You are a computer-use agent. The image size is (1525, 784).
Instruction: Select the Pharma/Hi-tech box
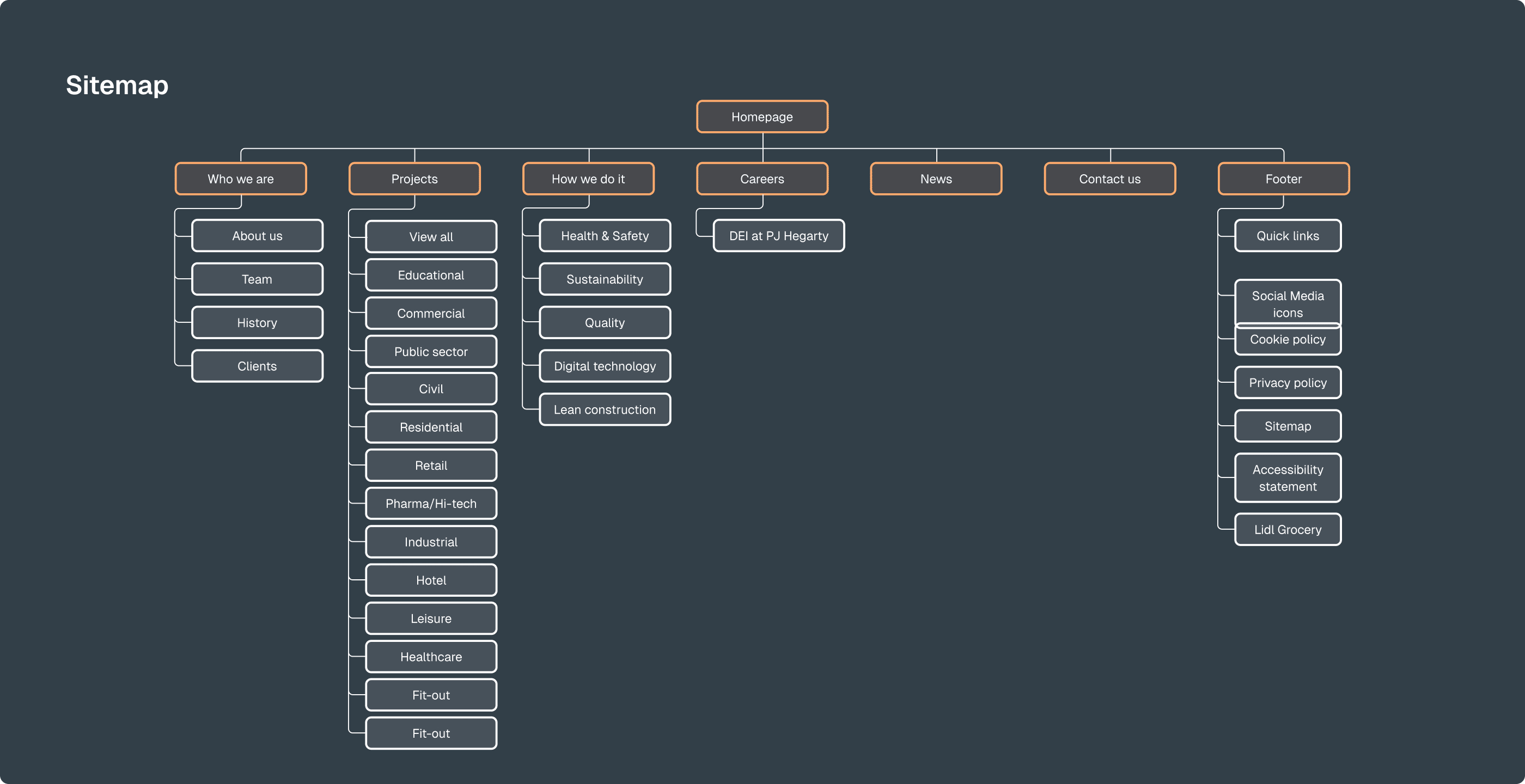pos(431,504)
